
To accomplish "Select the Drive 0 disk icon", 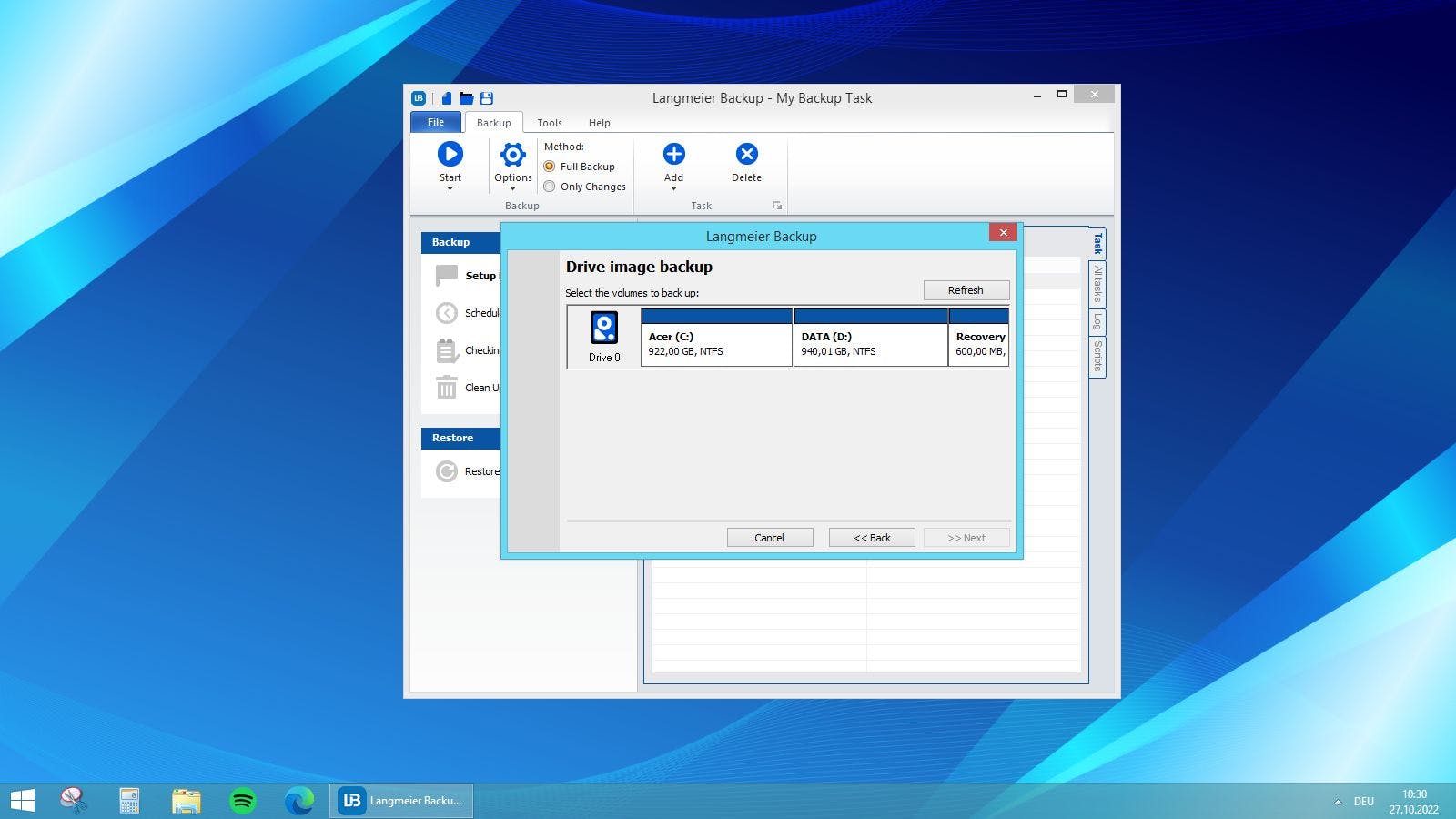I will (x=604, y=328).
